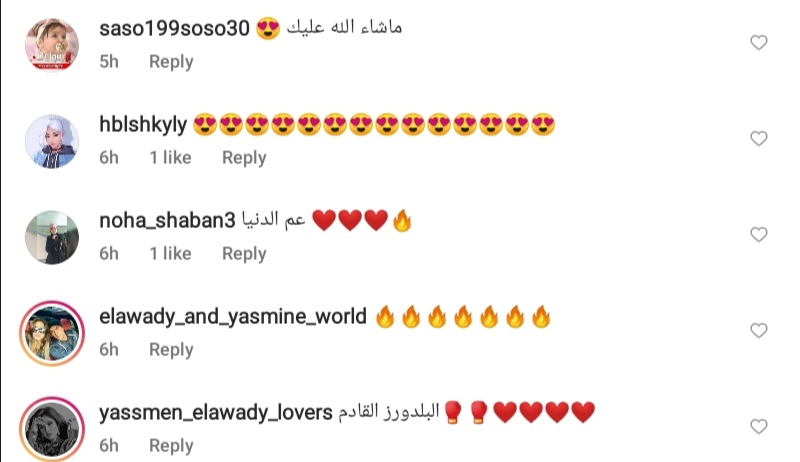Tap the heart on noha_shaban3's comment
Screen dimensions: 800x462
click(x=759, y=234)
